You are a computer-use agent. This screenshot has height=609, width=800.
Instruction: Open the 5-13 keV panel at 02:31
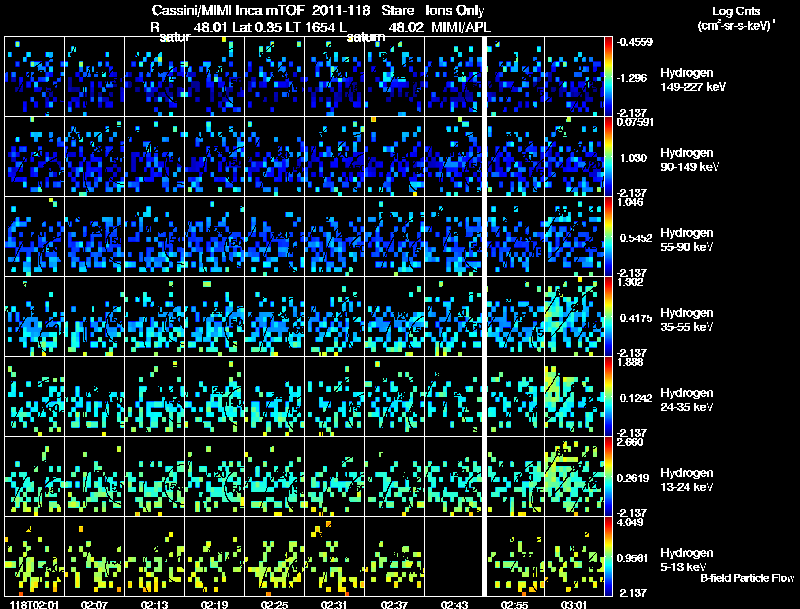click(x=335, y=557)
